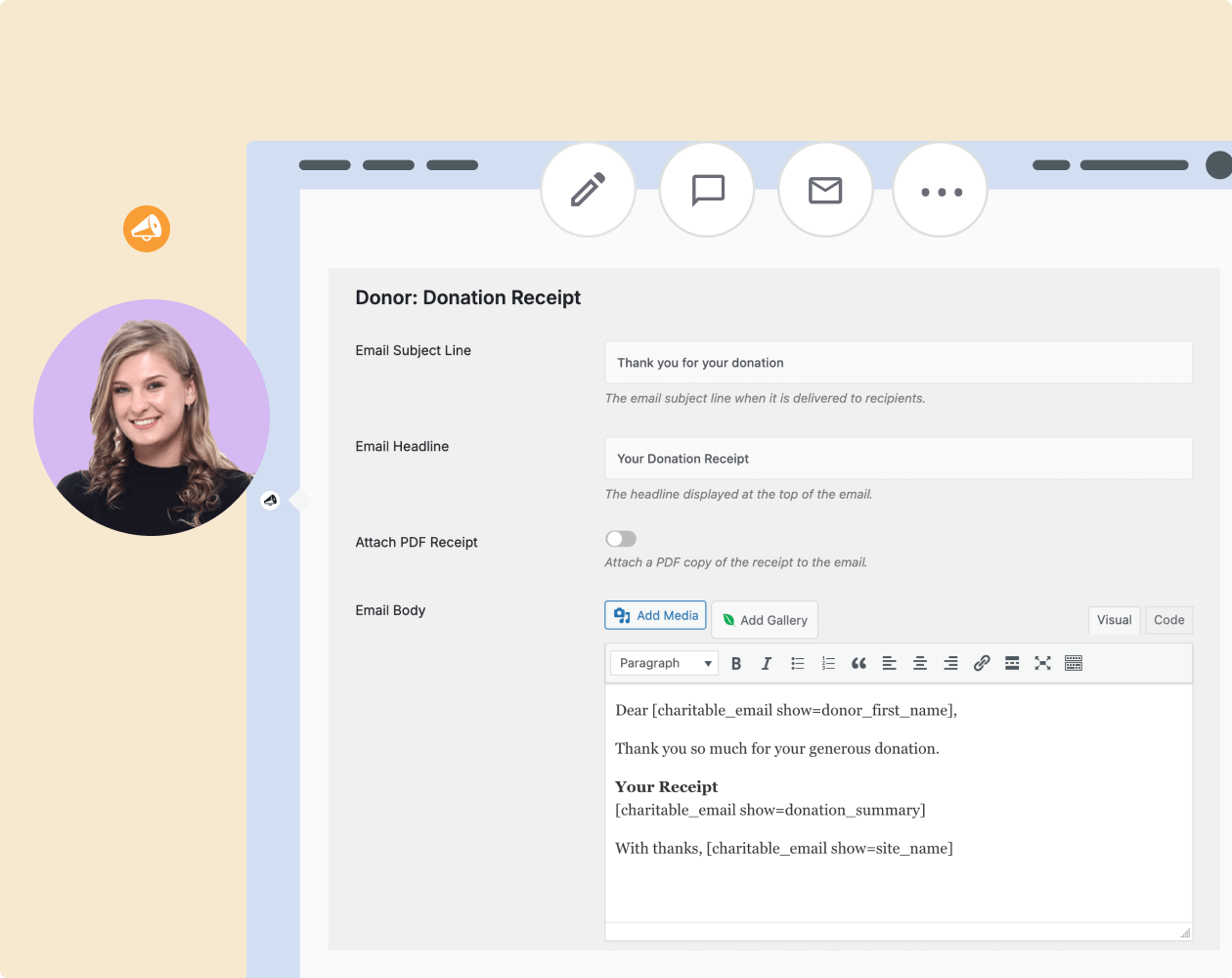Open the comment bubble icon
This screenshot has height=978, width=1232.
pos(706,189)
